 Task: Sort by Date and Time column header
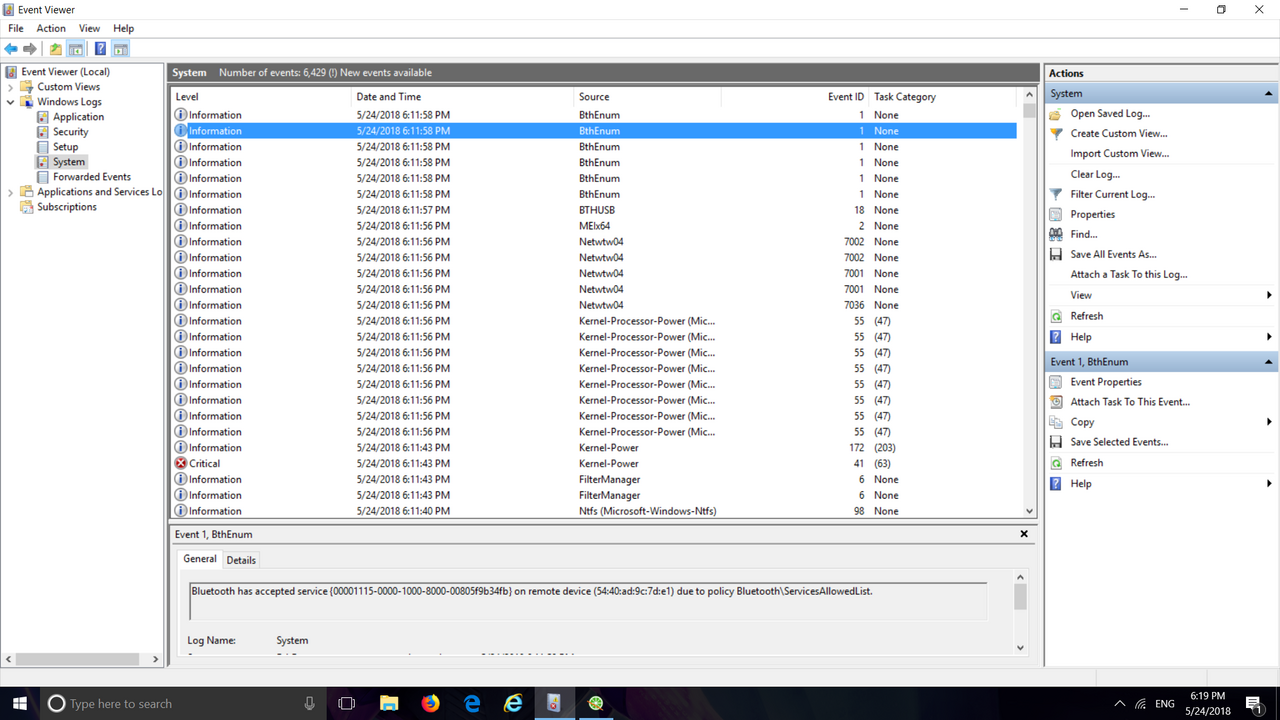pos(463,97)
